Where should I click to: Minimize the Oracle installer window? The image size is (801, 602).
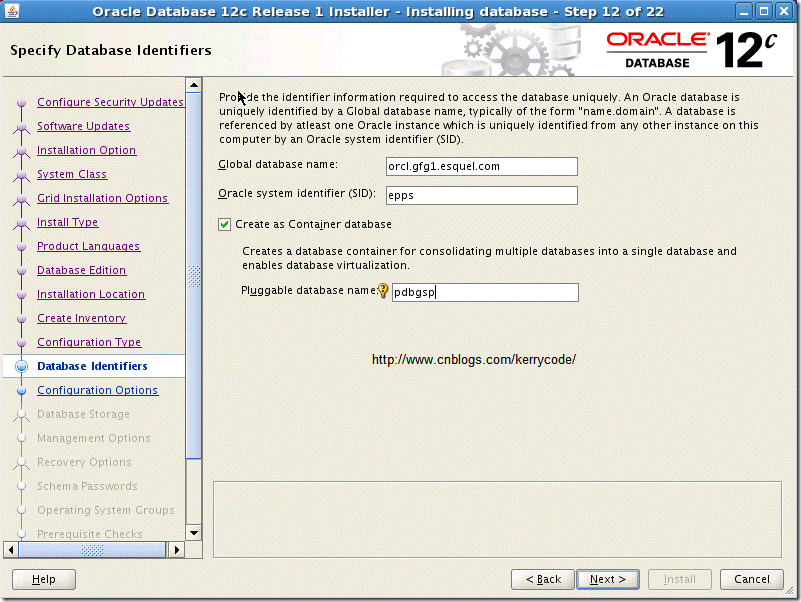(x=745, y=11)
